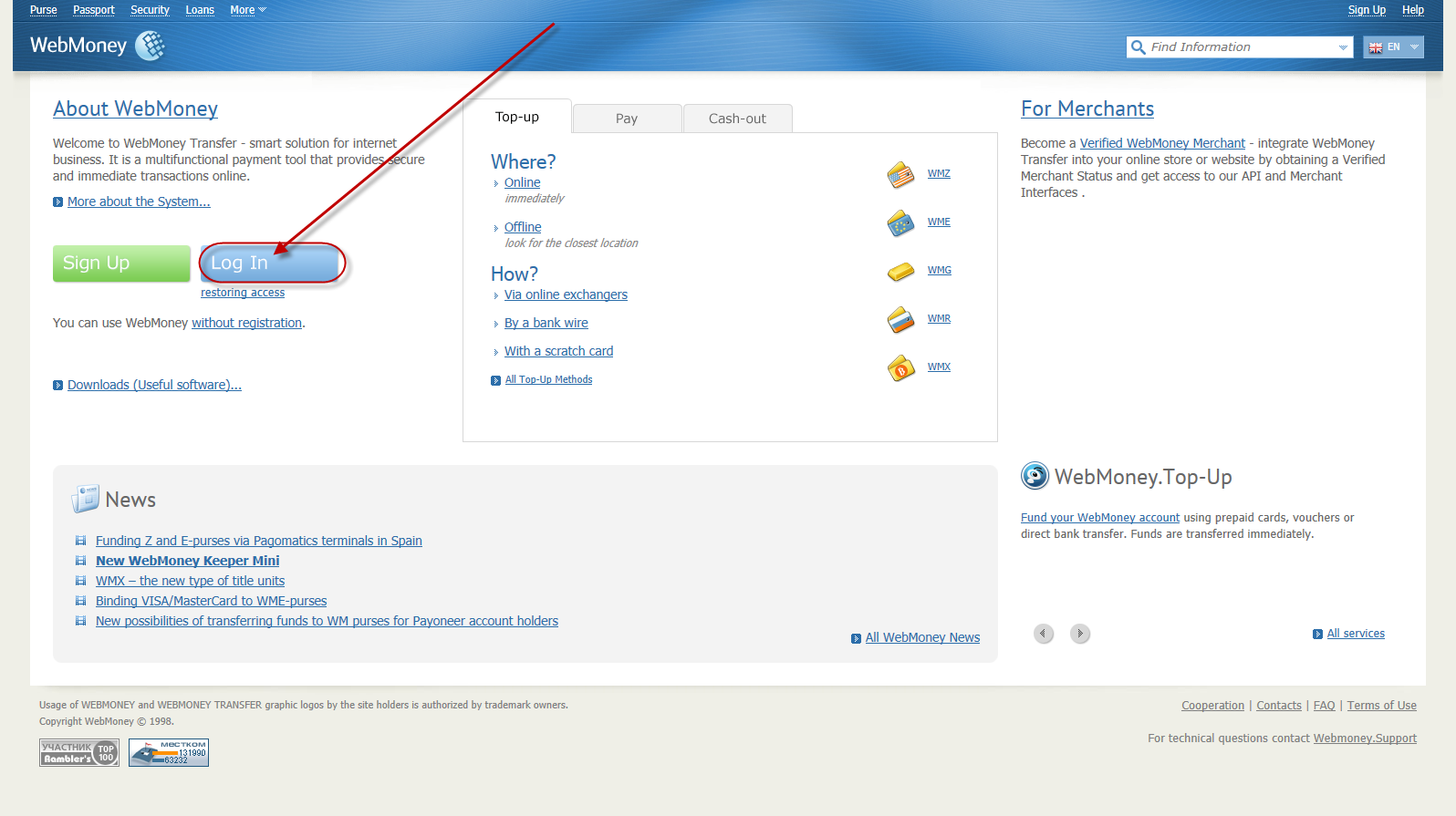Open news about Pagomatics terminals in Spain
The image size is (1456, 816).
point(259,541)
